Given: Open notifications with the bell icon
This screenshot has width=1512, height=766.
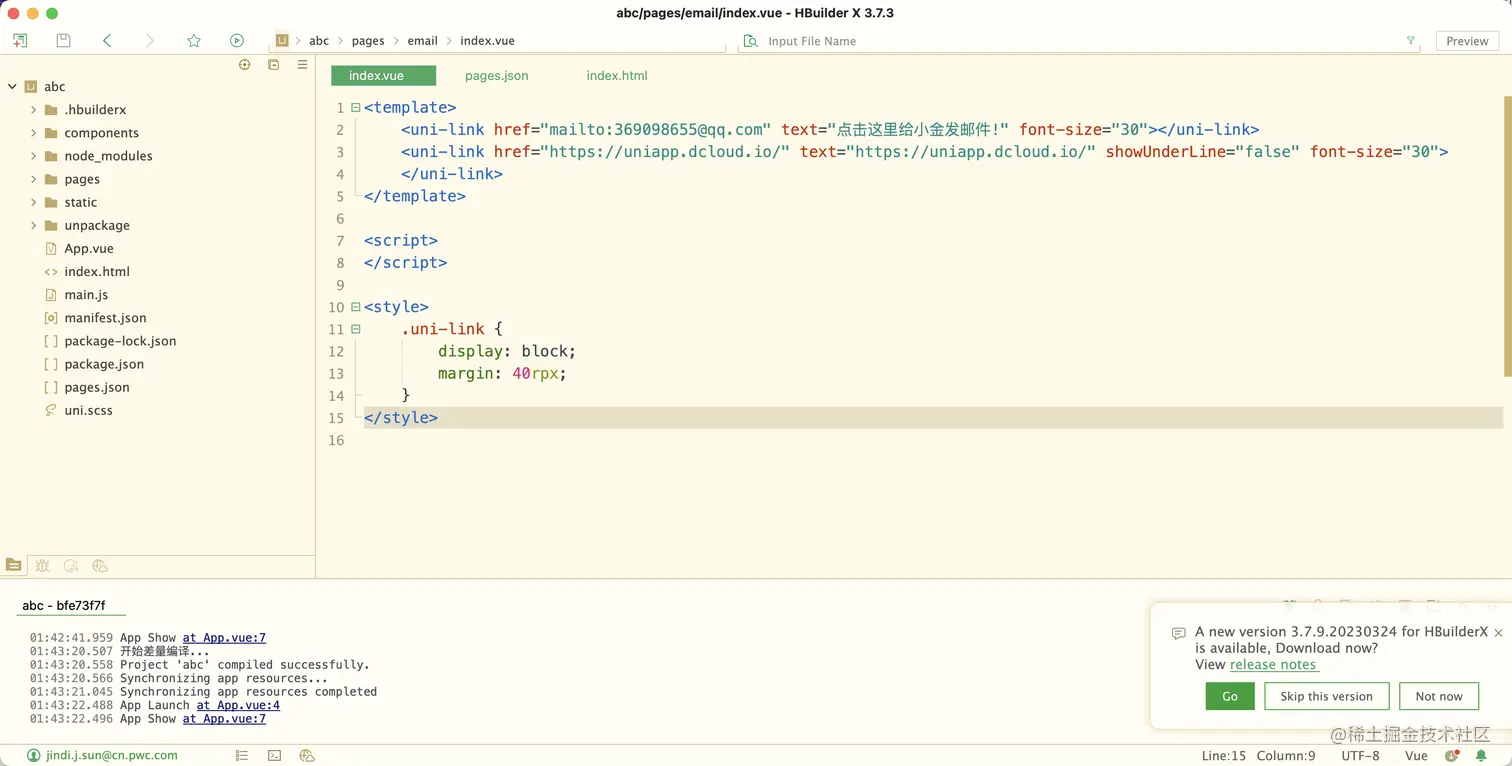Looking at the screenshot, I should coord(1482,756).
